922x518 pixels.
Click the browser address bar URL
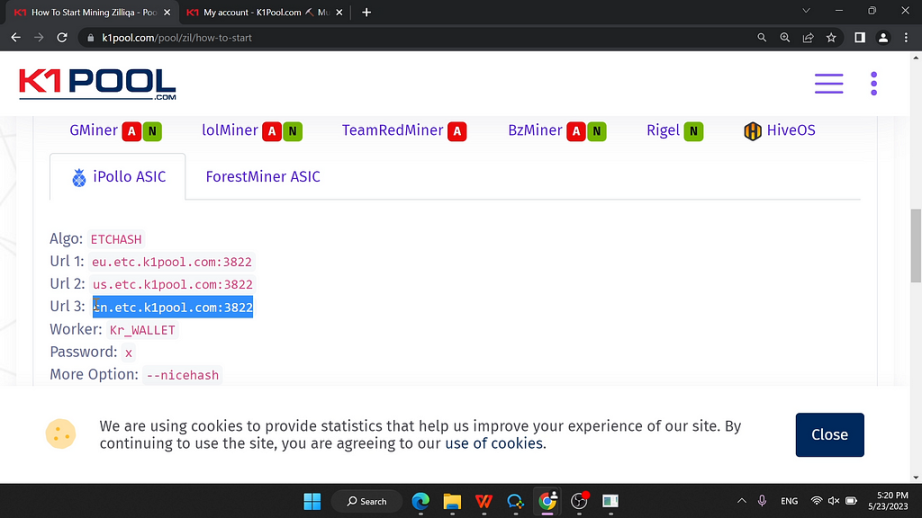tap(176, 38)
